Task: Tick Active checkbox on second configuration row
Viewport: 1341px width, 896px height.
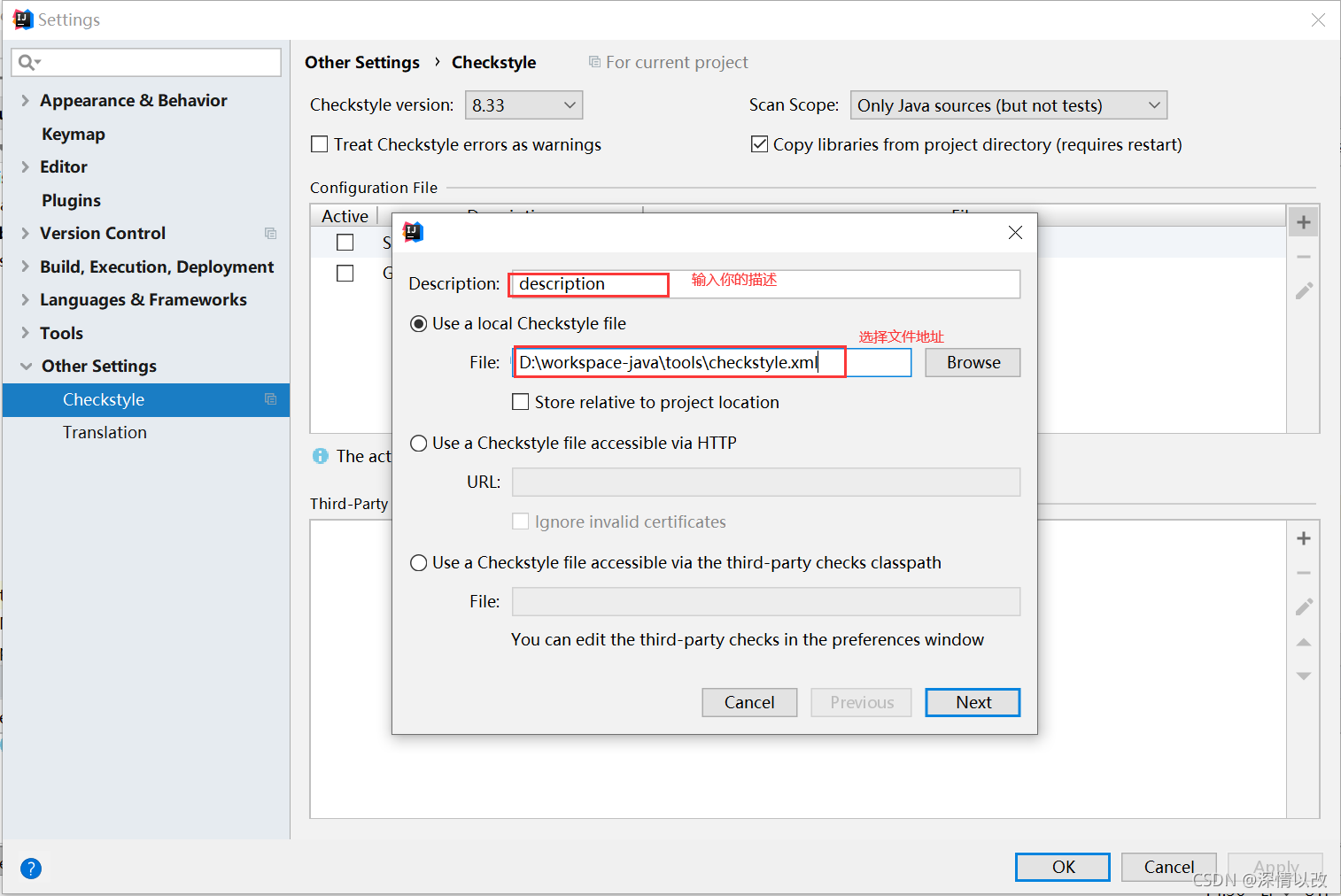Action: (x=345, y=274)
